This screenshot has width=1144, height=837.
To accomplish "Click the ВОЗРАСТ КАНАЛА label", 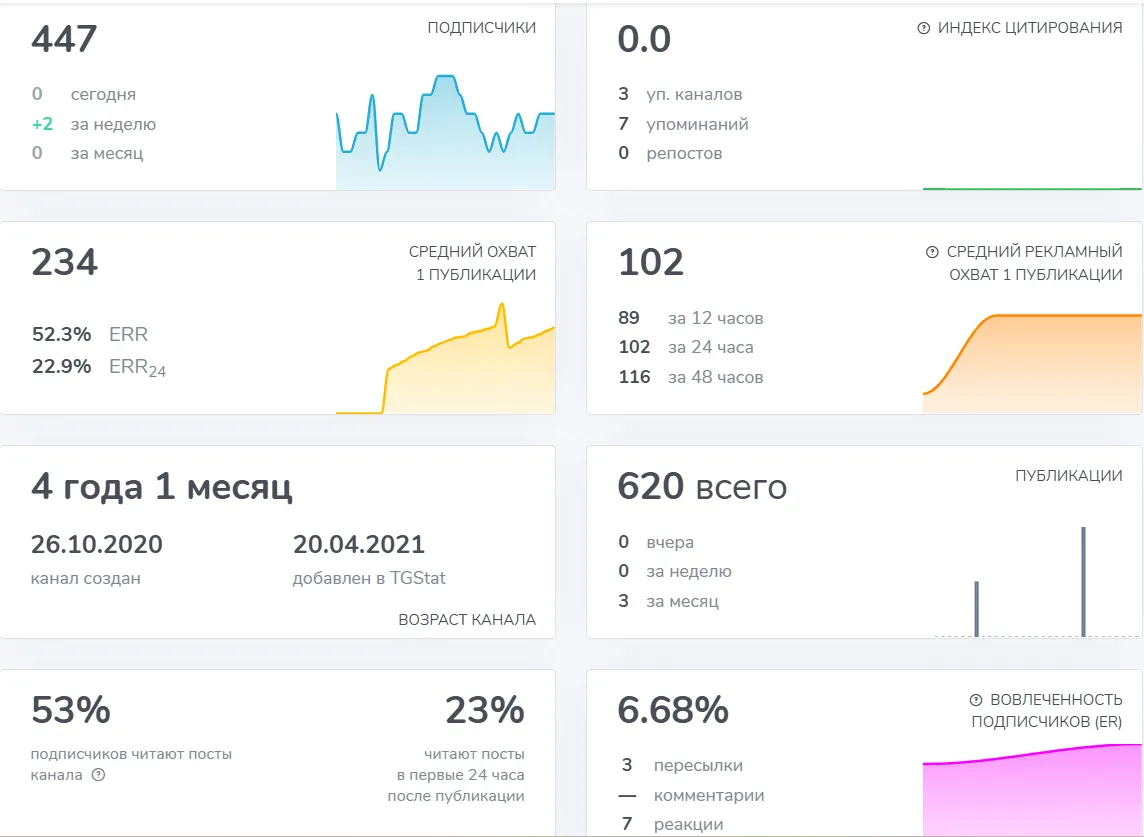I will click(x=467, y=620).
